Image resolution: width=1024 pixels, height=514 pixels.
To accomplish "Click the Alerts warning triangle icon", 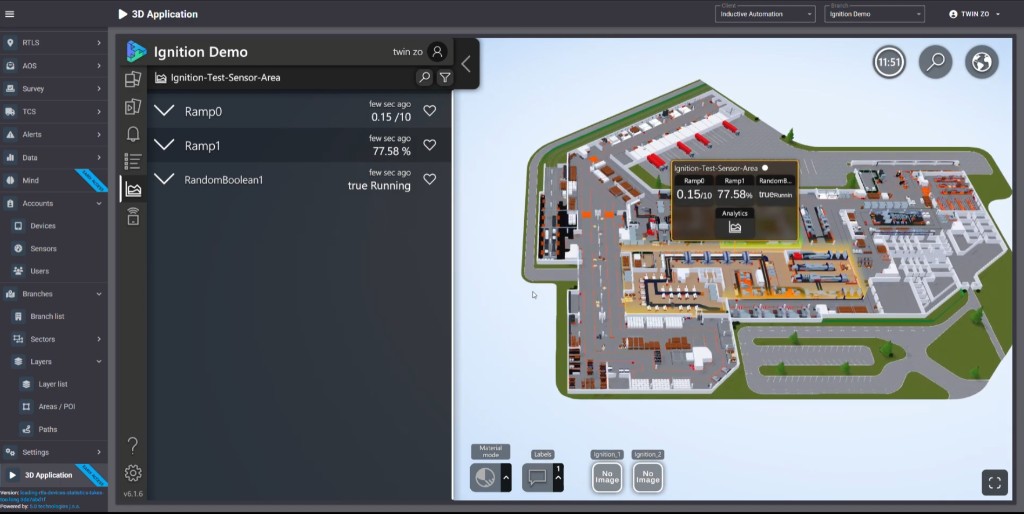I will [x=10, y=135].
